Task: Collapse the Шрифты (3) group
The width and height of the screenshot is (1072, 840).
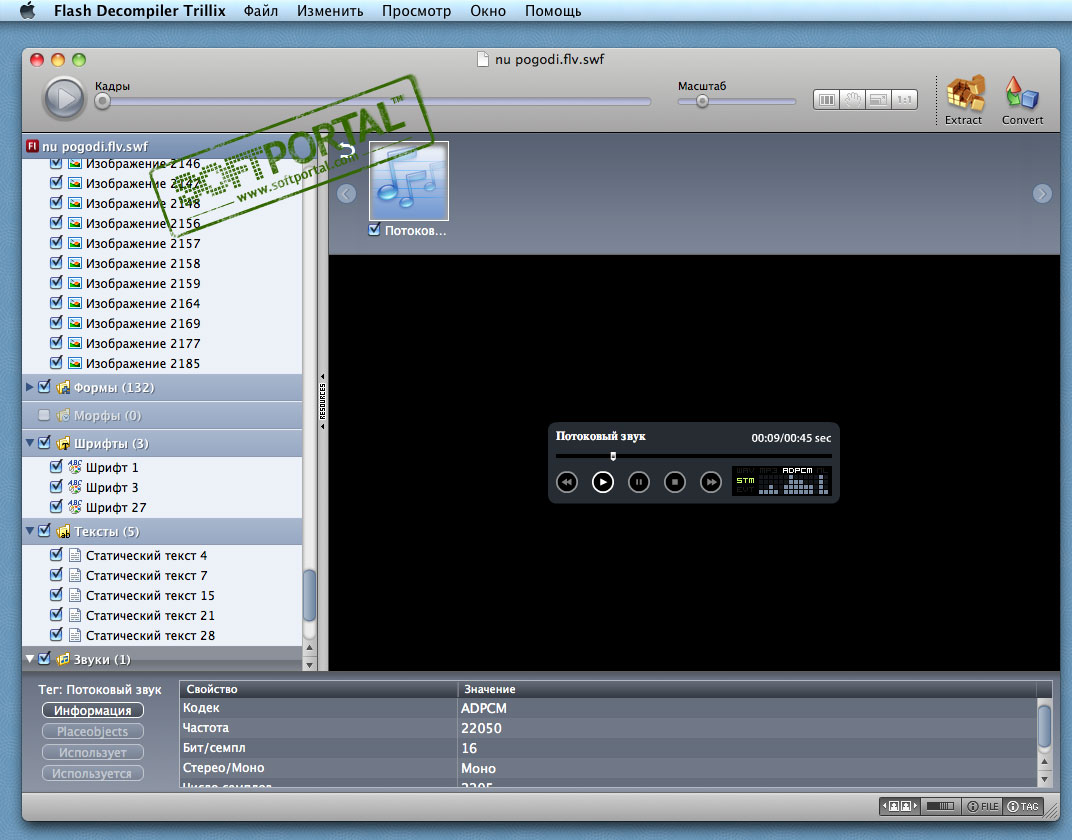Action: 29,443
